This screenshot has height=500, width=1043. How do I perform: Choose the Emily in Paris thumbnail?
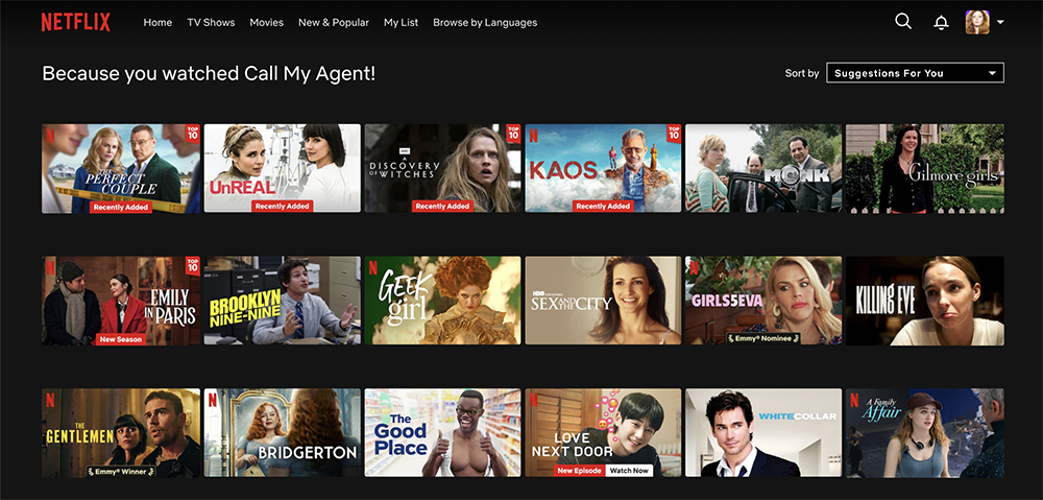(x=121, y=301)
